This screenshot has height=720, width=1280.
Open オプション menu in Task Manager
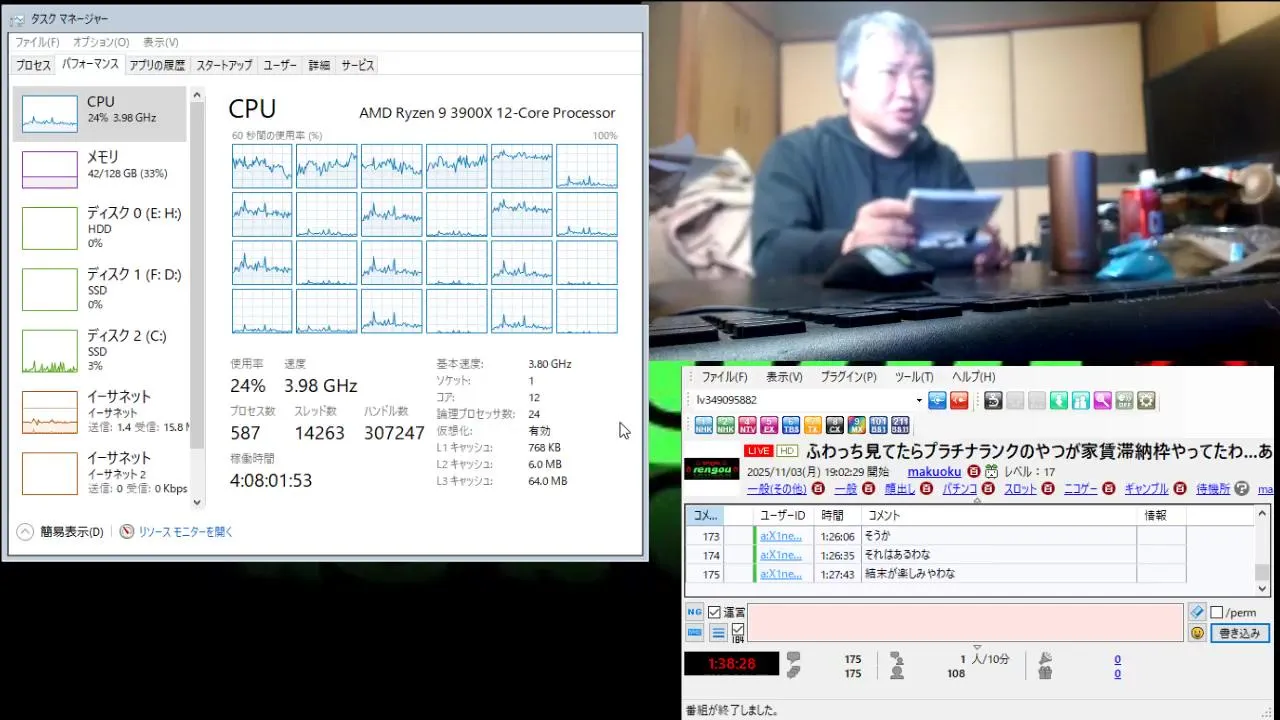pos(101,42)
